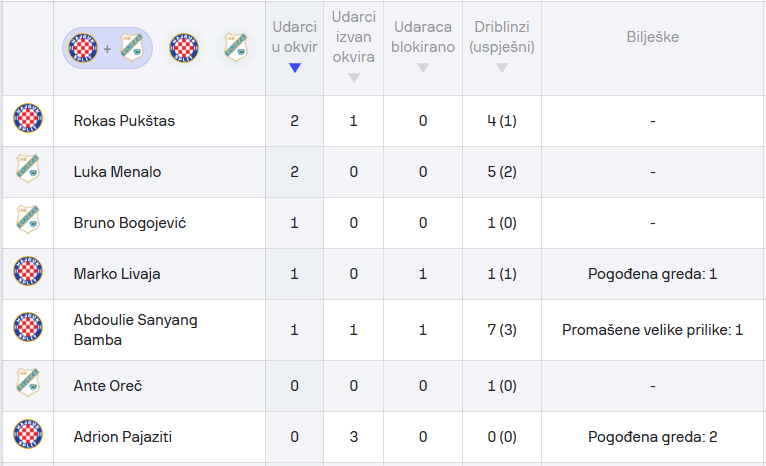Click Hajduk crest beside Adrion Pajaziti
This screenshot has width=766, height=466.
pyautogui.click(x=28, y=434)
